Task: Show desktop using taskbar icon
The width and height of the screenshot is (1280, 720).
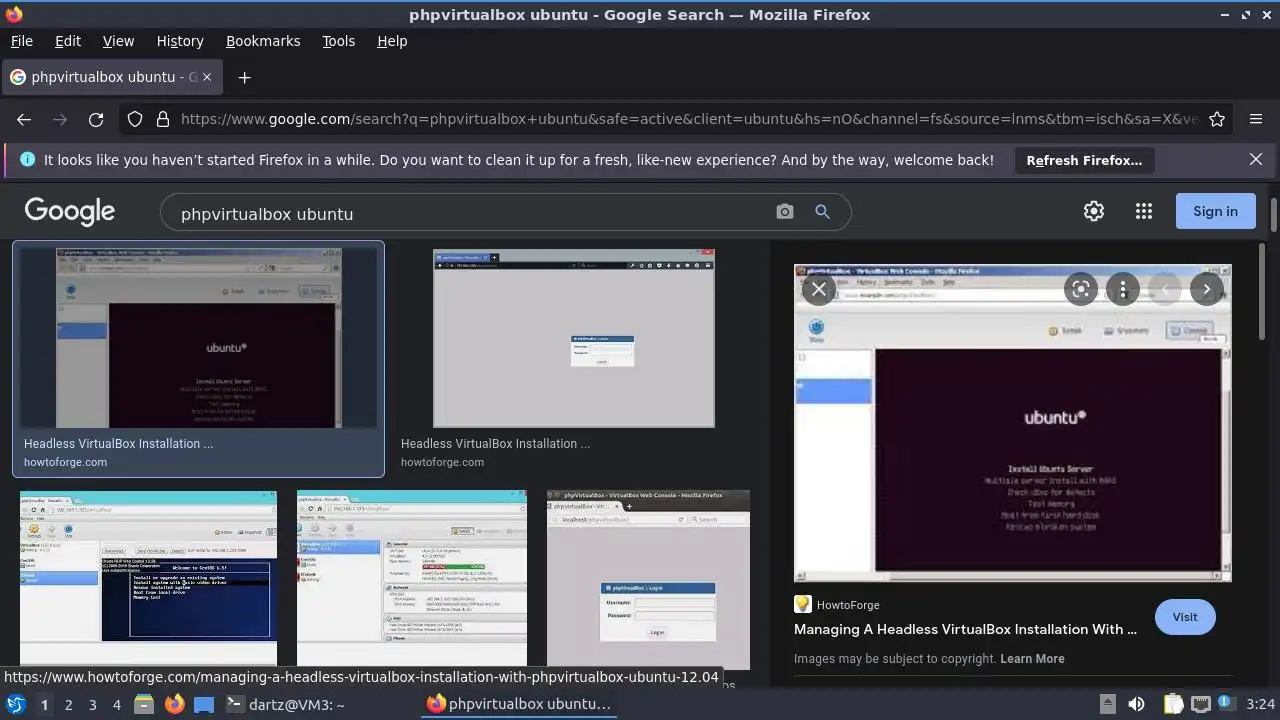Action: (204, 704)
